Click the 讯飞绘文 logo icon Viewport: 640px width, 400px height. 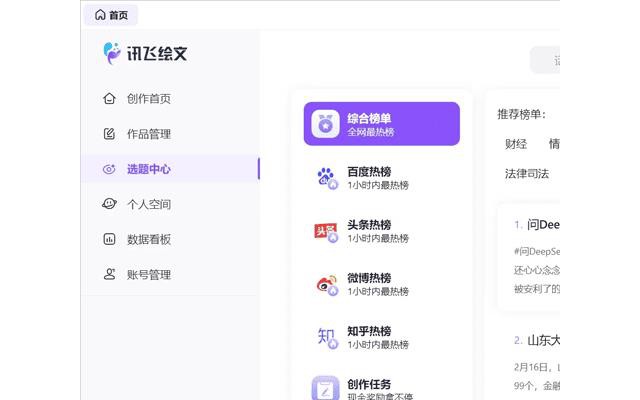pos(111,53)
